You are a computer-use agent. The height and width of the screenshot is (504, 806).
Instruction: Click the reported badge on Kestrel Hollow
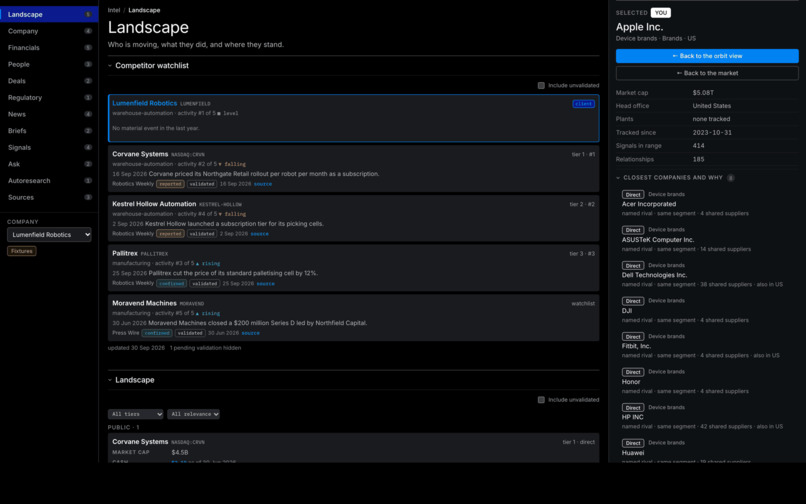tap(170, 233)
